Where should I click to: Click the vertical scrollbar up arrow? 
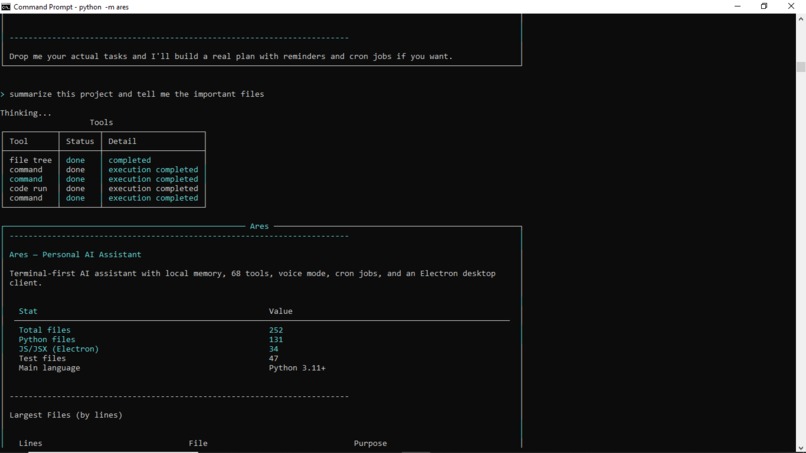point(801,19)
